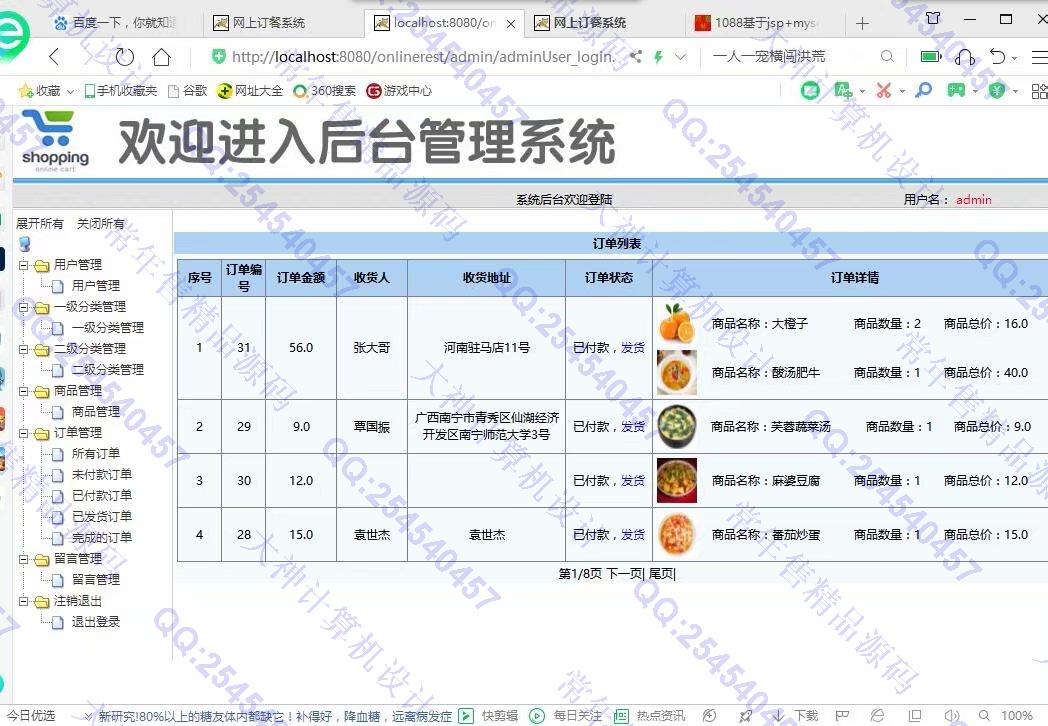Collapse the 一级分类管理 folder node

[23, 307]
